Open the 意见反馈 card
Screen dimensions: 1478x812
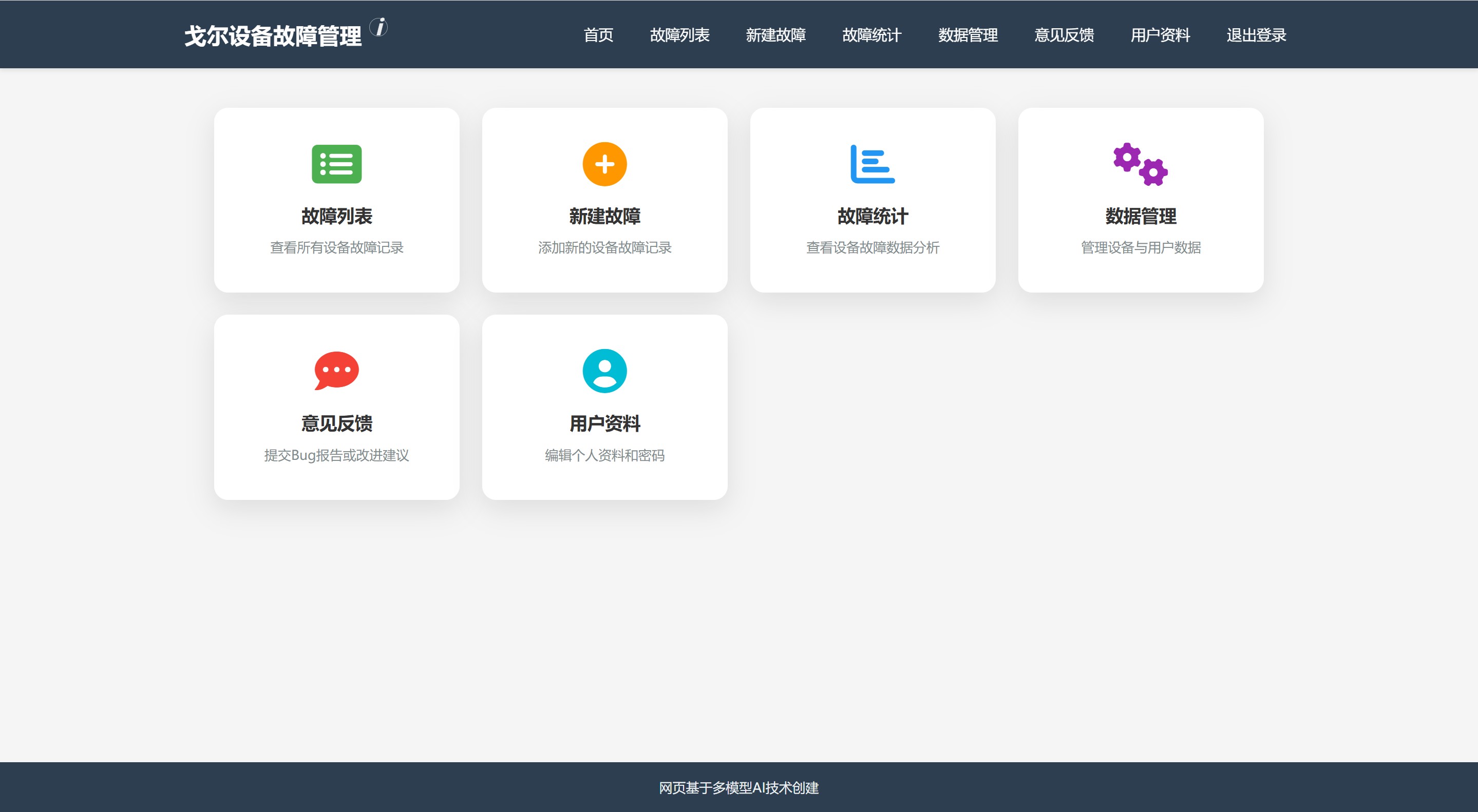(336, 407)
